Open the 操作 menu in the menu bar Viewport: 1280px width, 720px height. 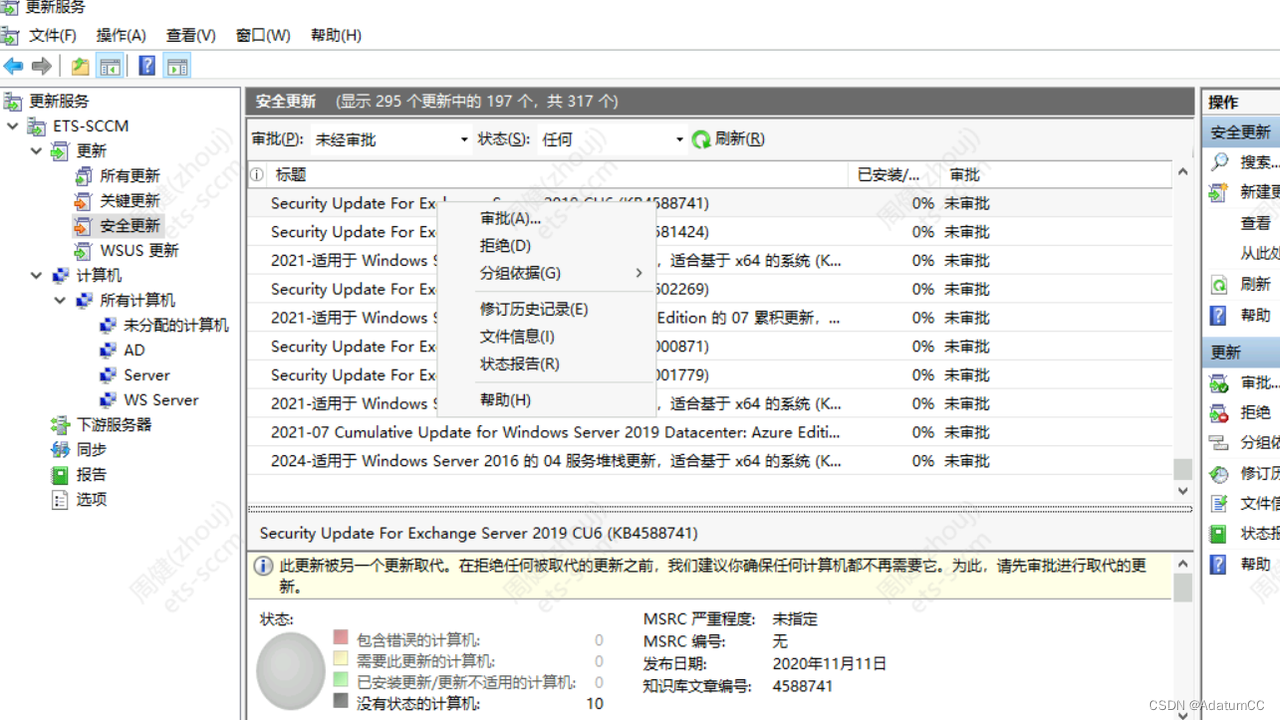click(x=121, y=35)
